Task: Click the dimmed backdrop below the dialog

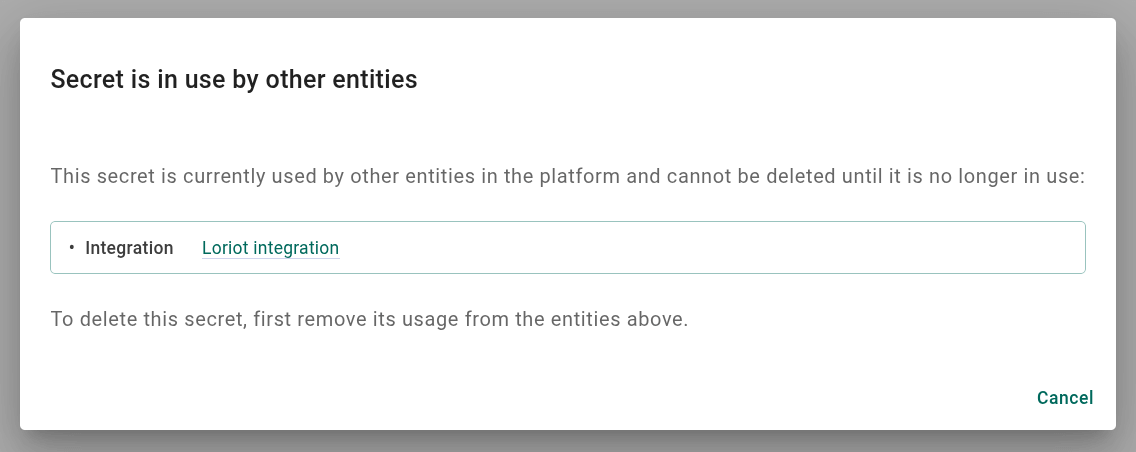Action: tap(568, 442)
